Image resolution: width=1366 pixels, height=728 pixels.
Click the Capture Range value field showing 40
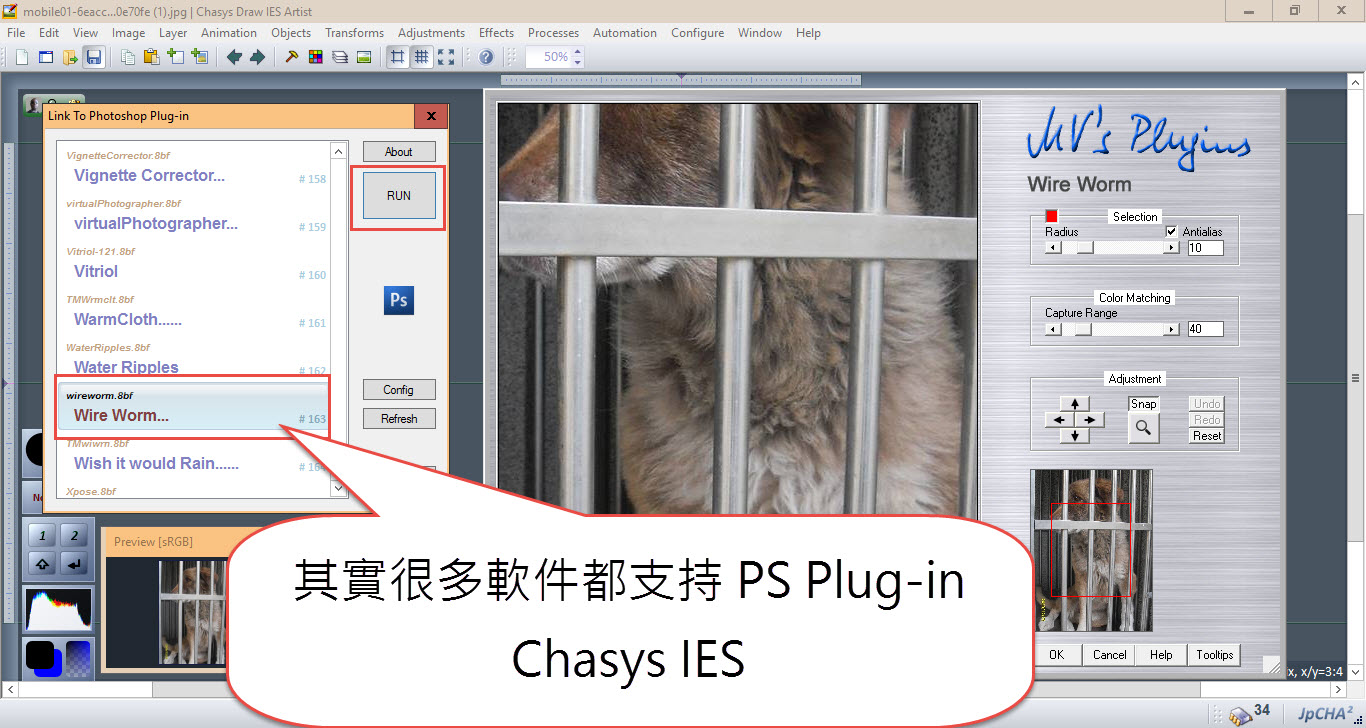point(1205,329)
